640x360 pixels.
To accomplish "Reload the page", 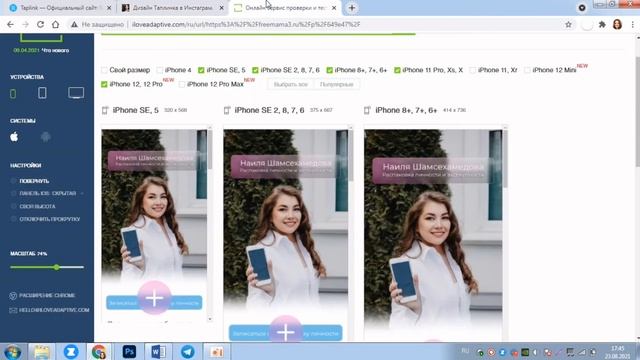I will pyautogui.click(x=40, y=24).
